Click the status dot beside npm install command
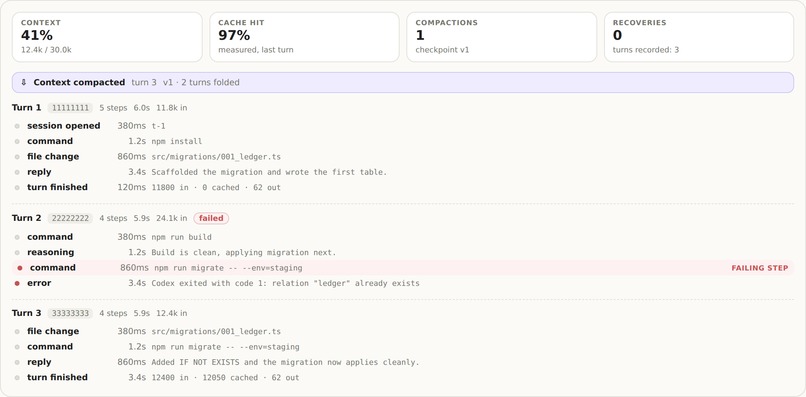 pyautogui.click(x=17, y=141)
